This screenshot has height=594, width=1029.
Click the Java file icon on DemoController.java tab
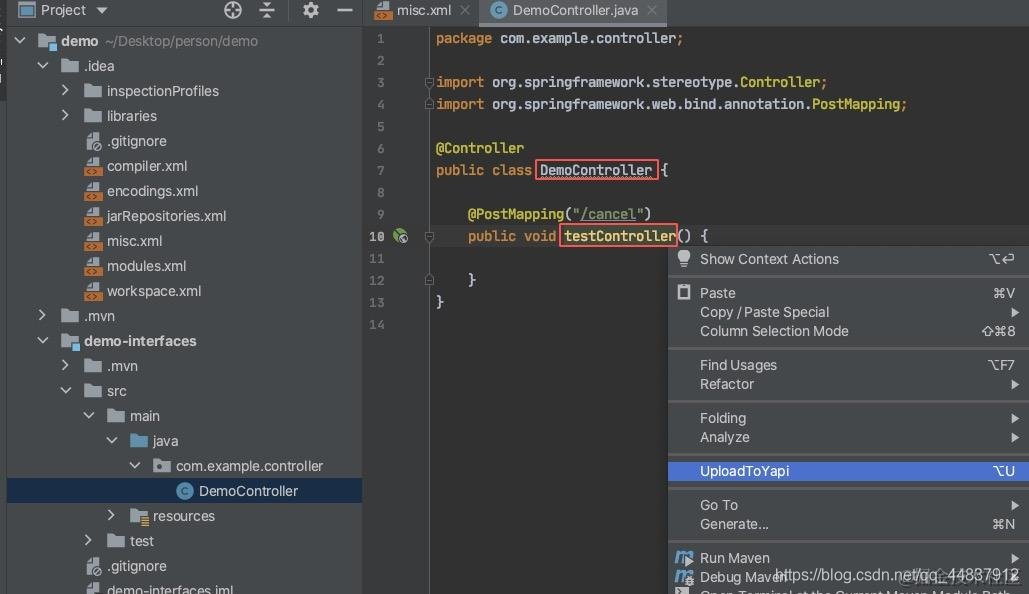(x=499, y=10)
